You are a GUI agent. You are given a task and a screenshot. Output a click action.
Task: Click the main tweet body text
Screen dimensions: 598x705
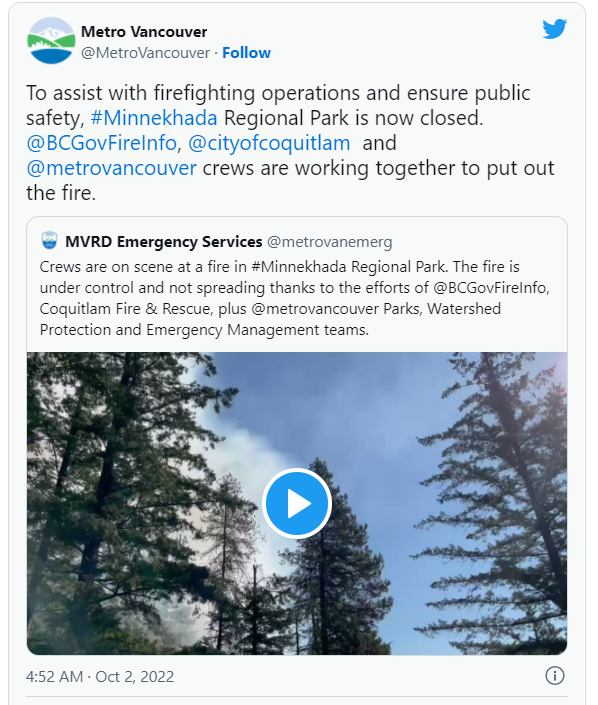click(x=290, y=143)
